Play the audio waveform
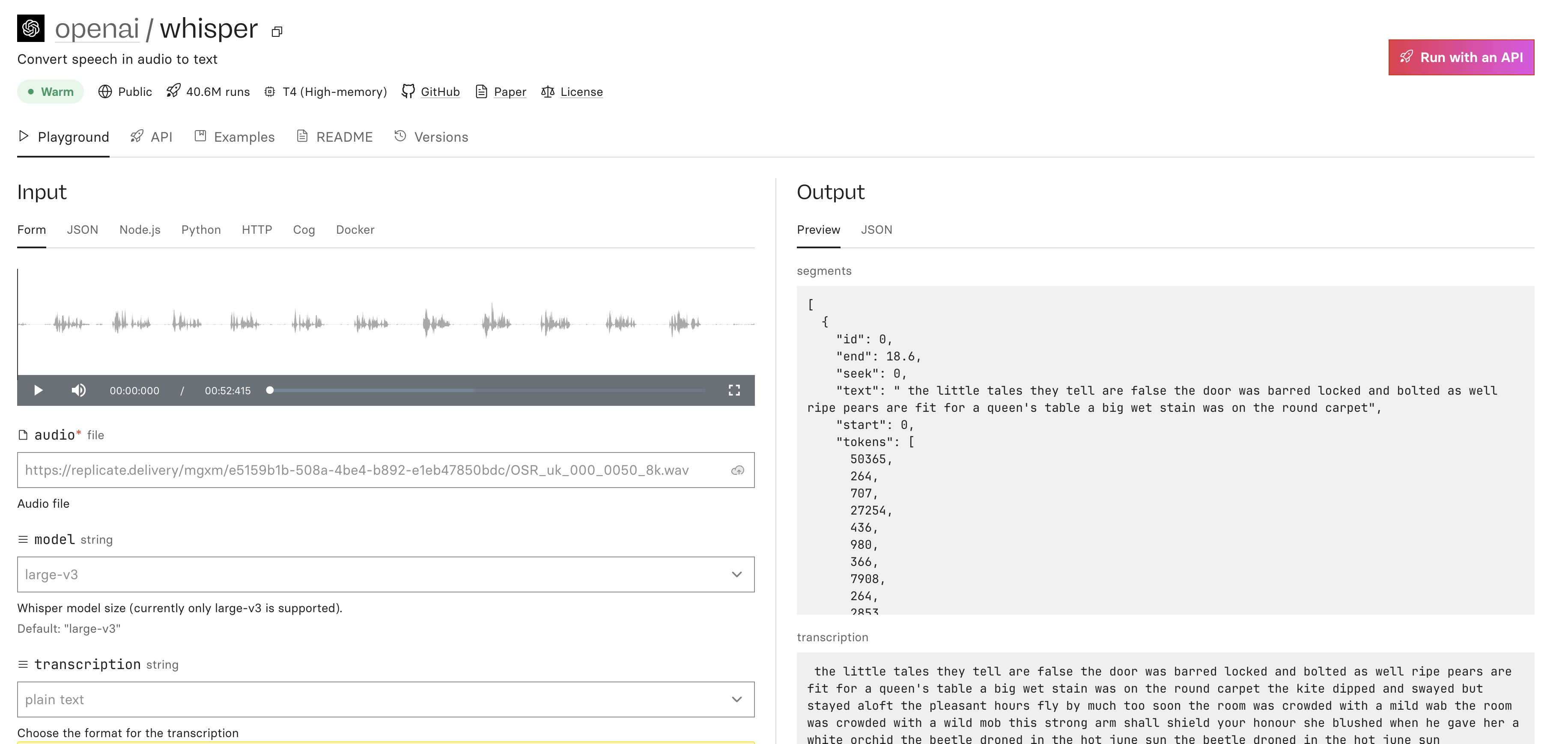The height and width of the screenshot is (744, 1568). (x=39, y=390)
